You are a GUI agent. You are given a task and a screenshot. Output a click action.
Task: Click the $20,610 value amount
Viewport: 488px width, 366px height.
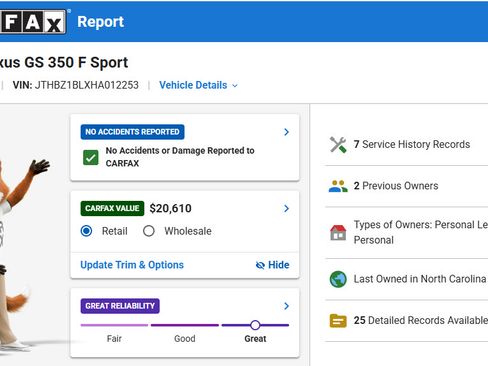point(170,209)
